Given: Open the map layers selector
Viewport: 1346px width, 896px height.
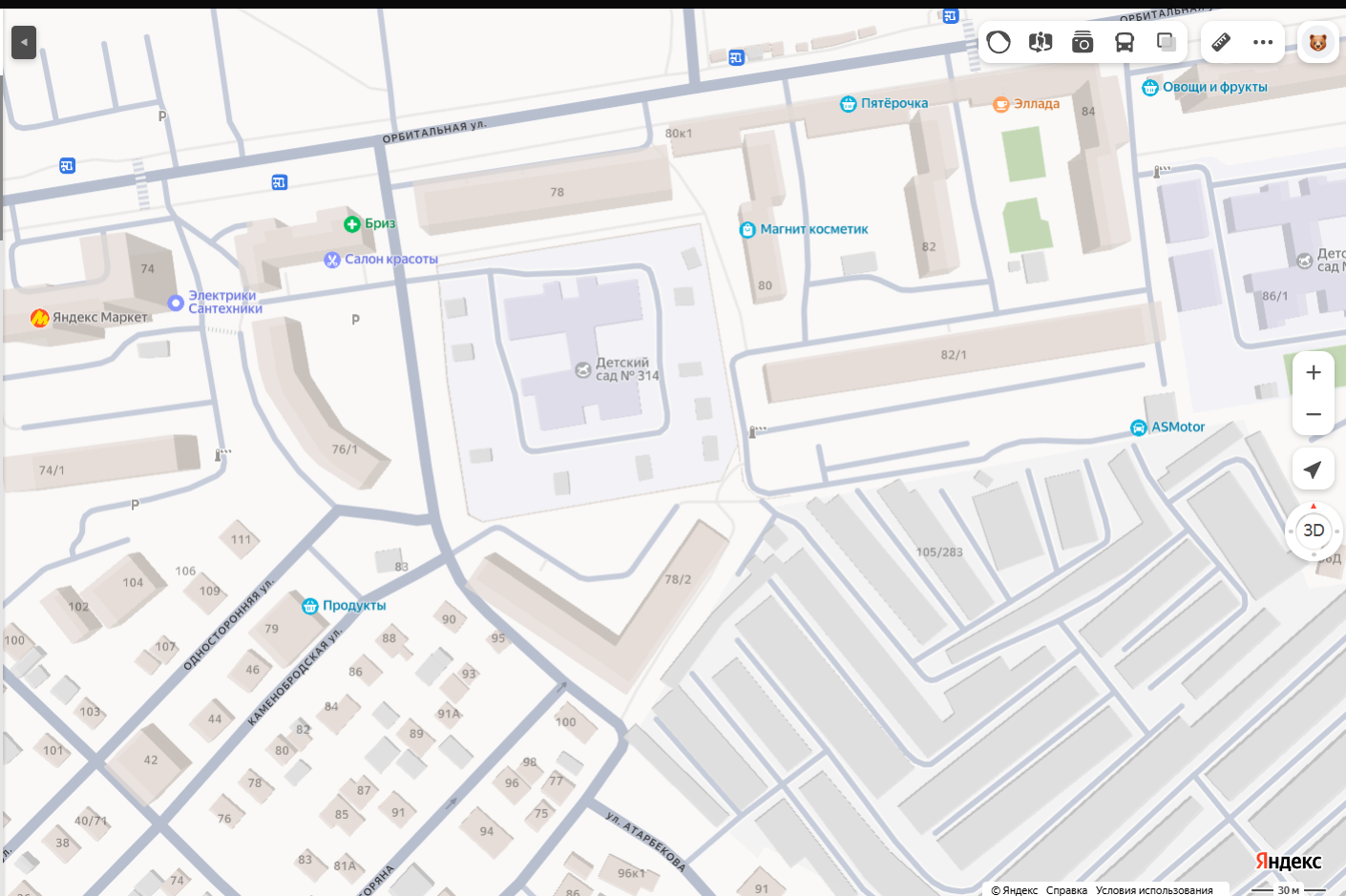Looking at the screenshot, I should (1166, 42).
